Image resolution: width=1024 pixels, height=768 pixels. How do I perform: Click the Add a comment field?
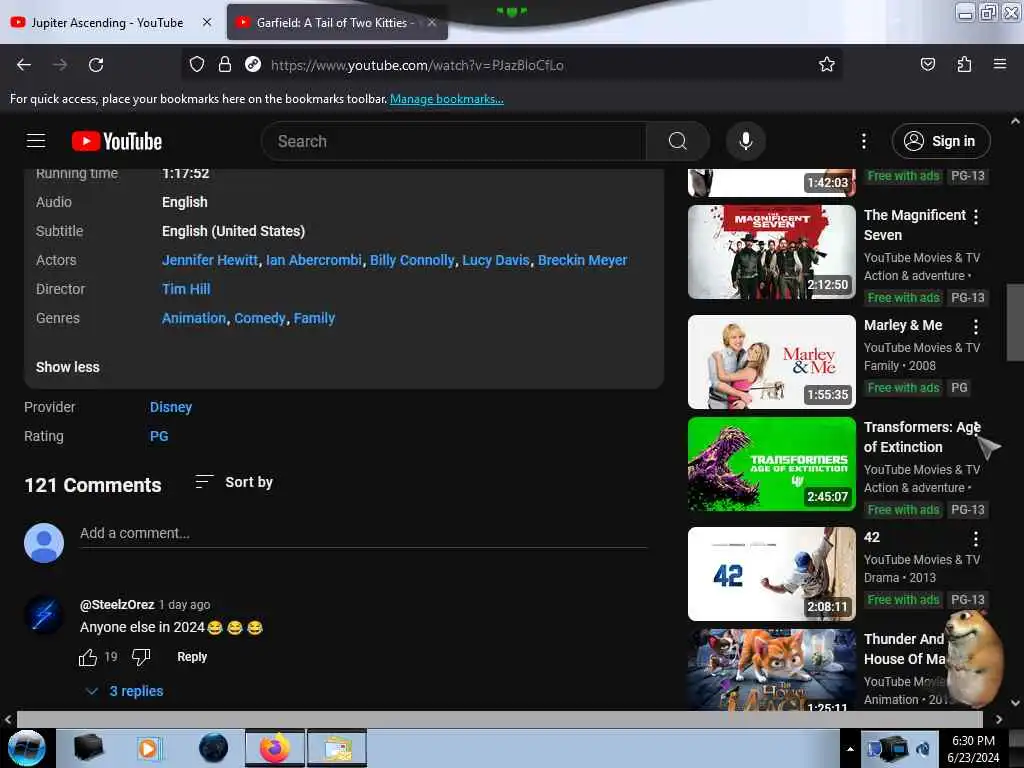[x=363, y=533]
